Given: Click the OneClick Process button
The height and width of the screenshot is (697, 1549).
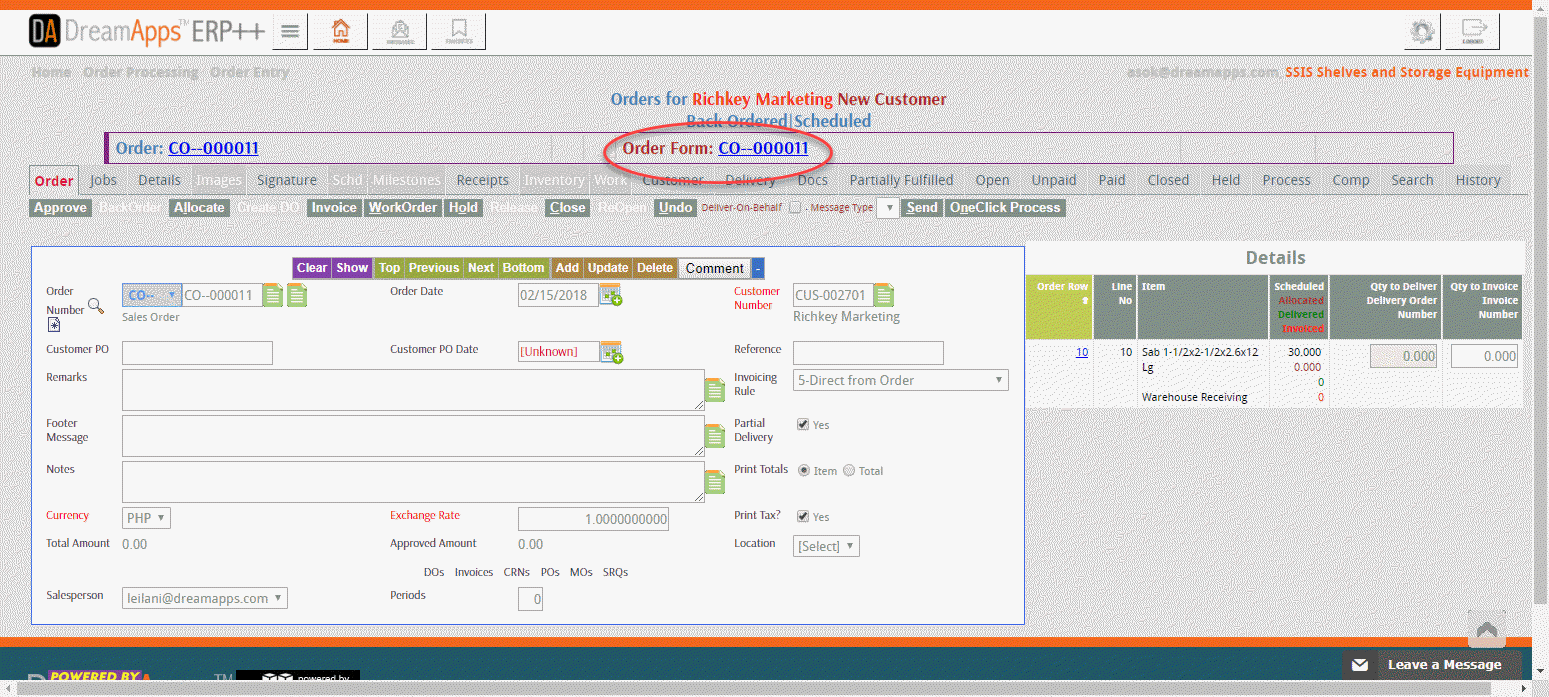Looking at the screenshot, I should [1005, 208].
